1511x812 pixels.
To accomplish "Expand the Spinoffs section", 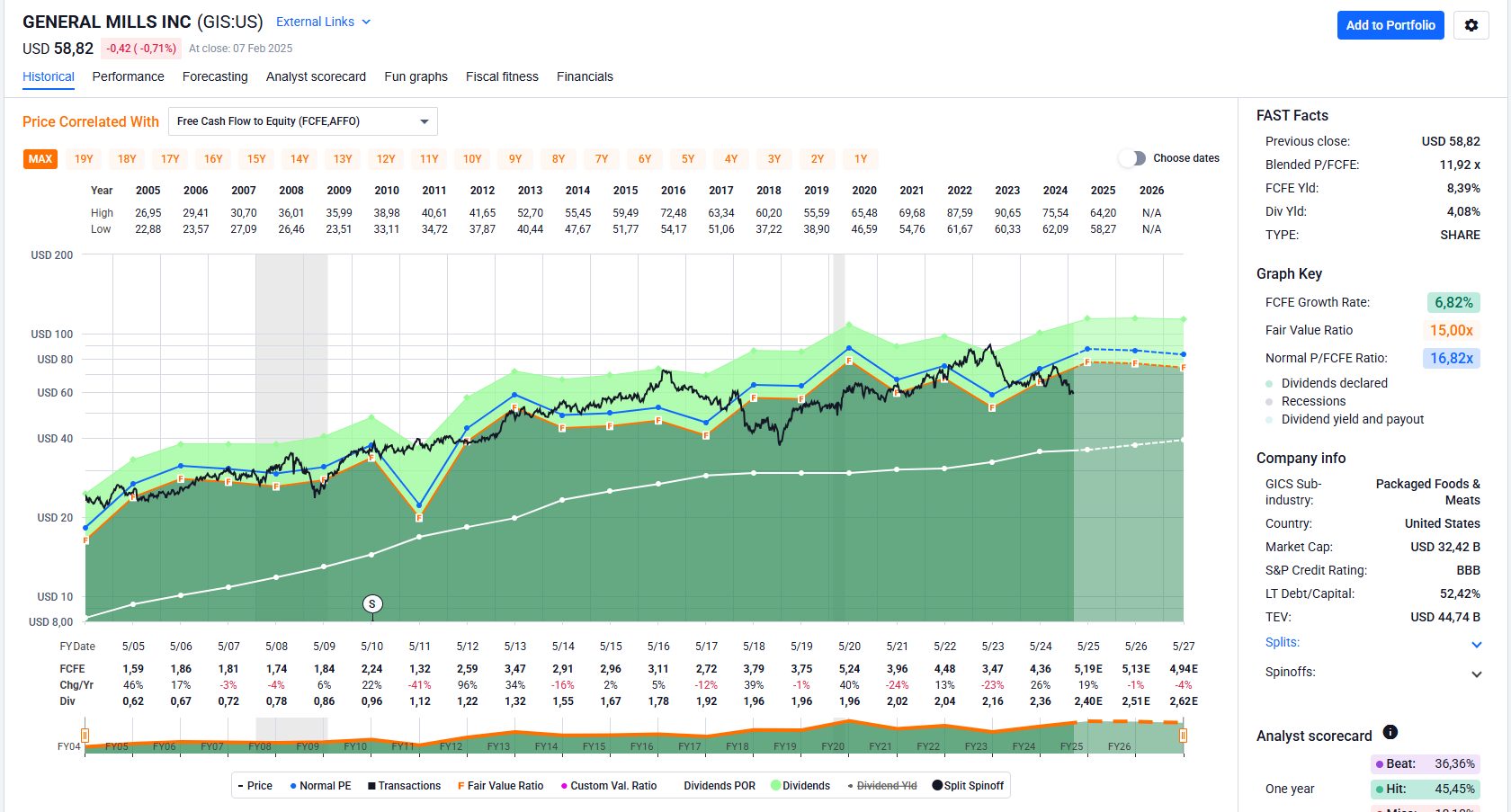I will pyautogui.click(x=1476, y=674).
